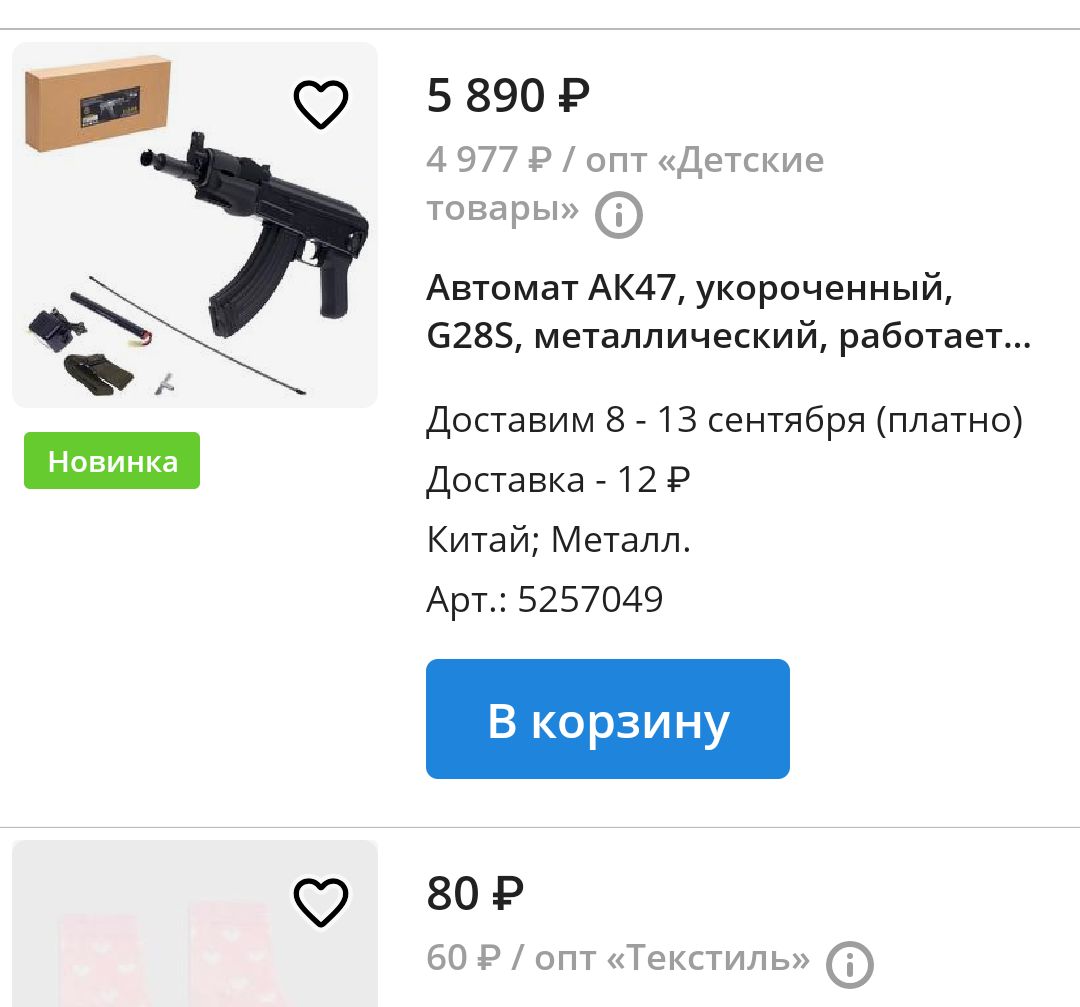Click the 60 ₽ / опт «Текстиль» price

[618, 958]
